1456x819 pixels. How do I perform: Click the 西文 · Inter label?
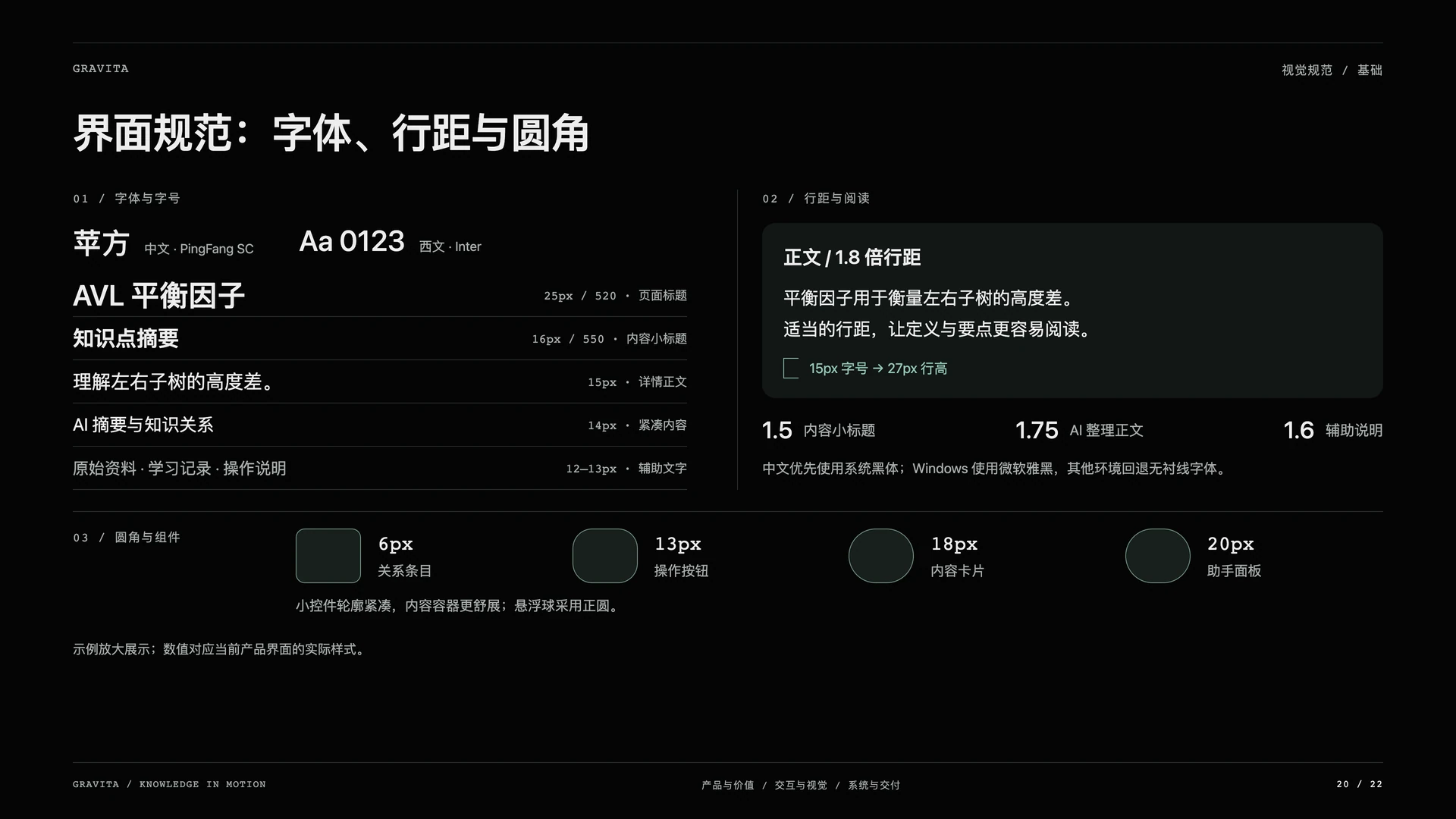[x=450, y=246]
